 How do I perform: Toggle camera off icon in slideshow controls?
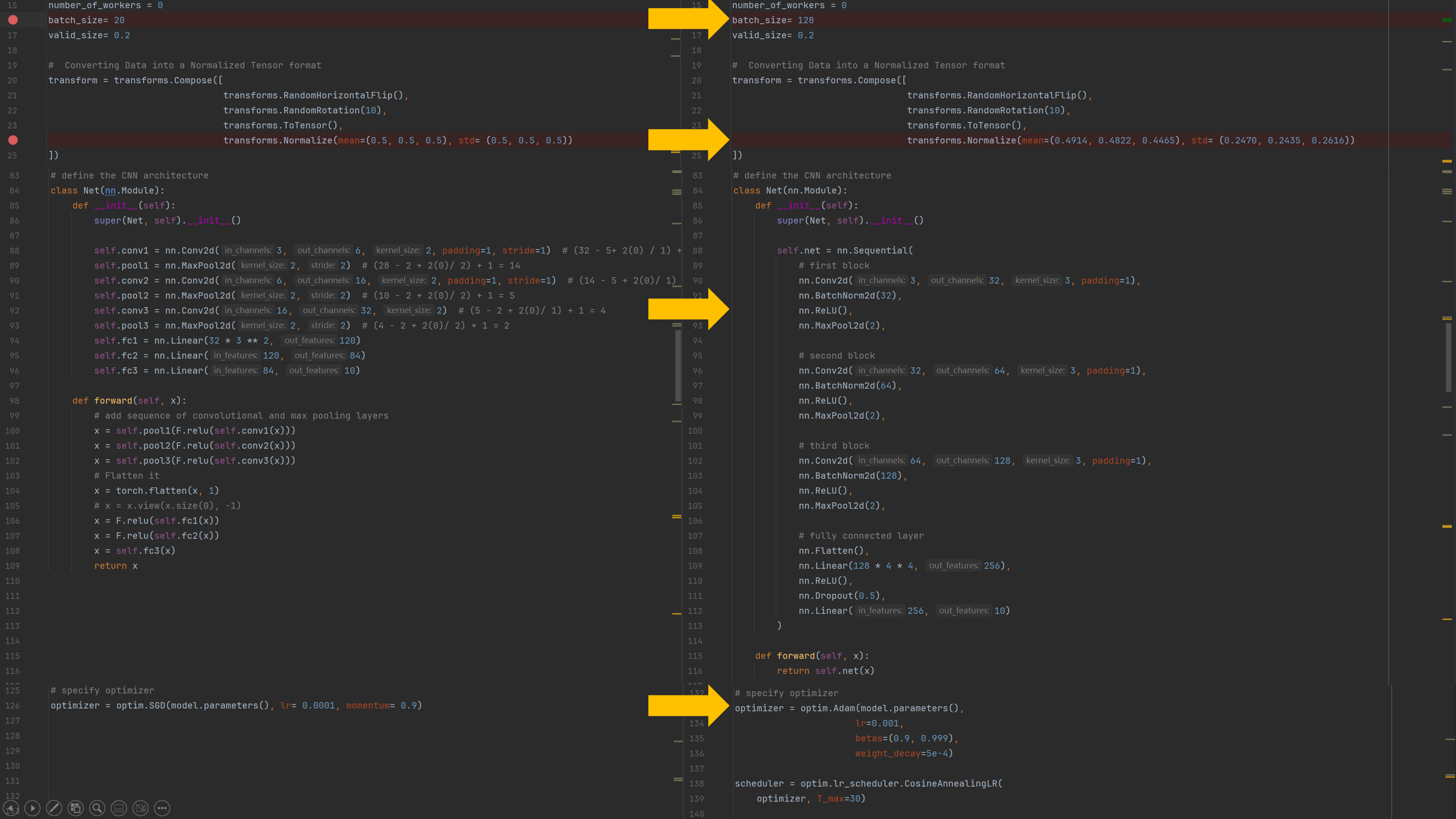(x=140, y=808)
